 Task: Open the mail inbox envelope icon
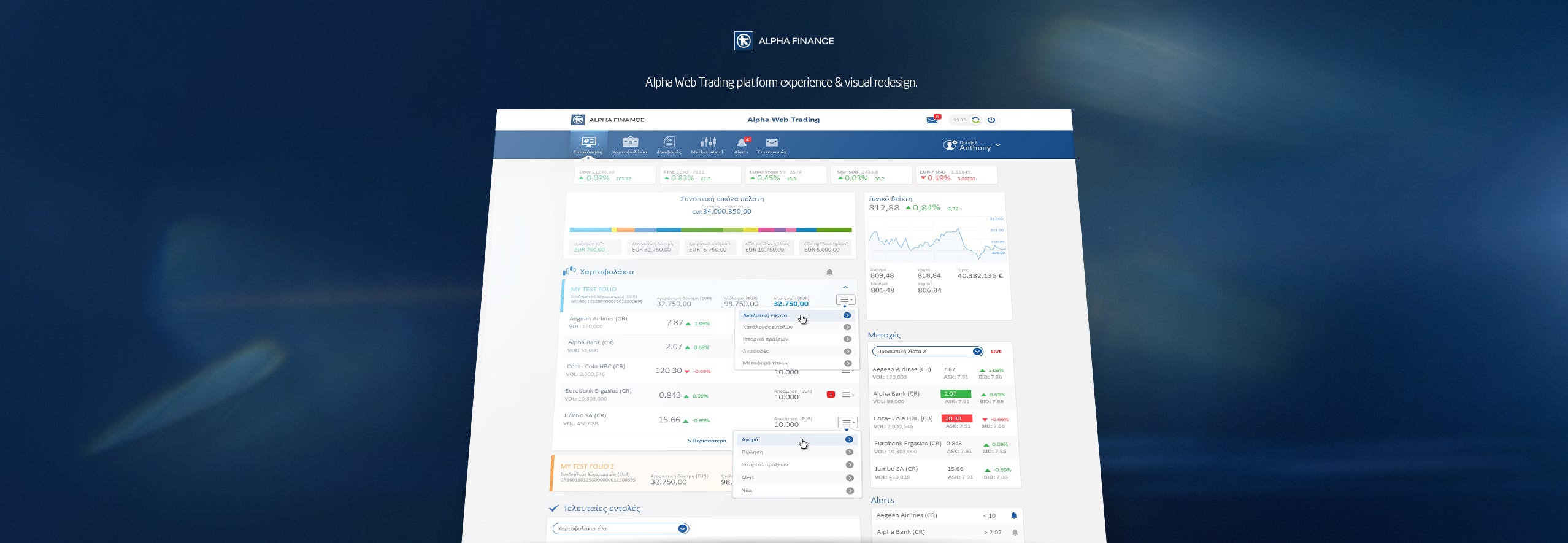coord(932,120)
